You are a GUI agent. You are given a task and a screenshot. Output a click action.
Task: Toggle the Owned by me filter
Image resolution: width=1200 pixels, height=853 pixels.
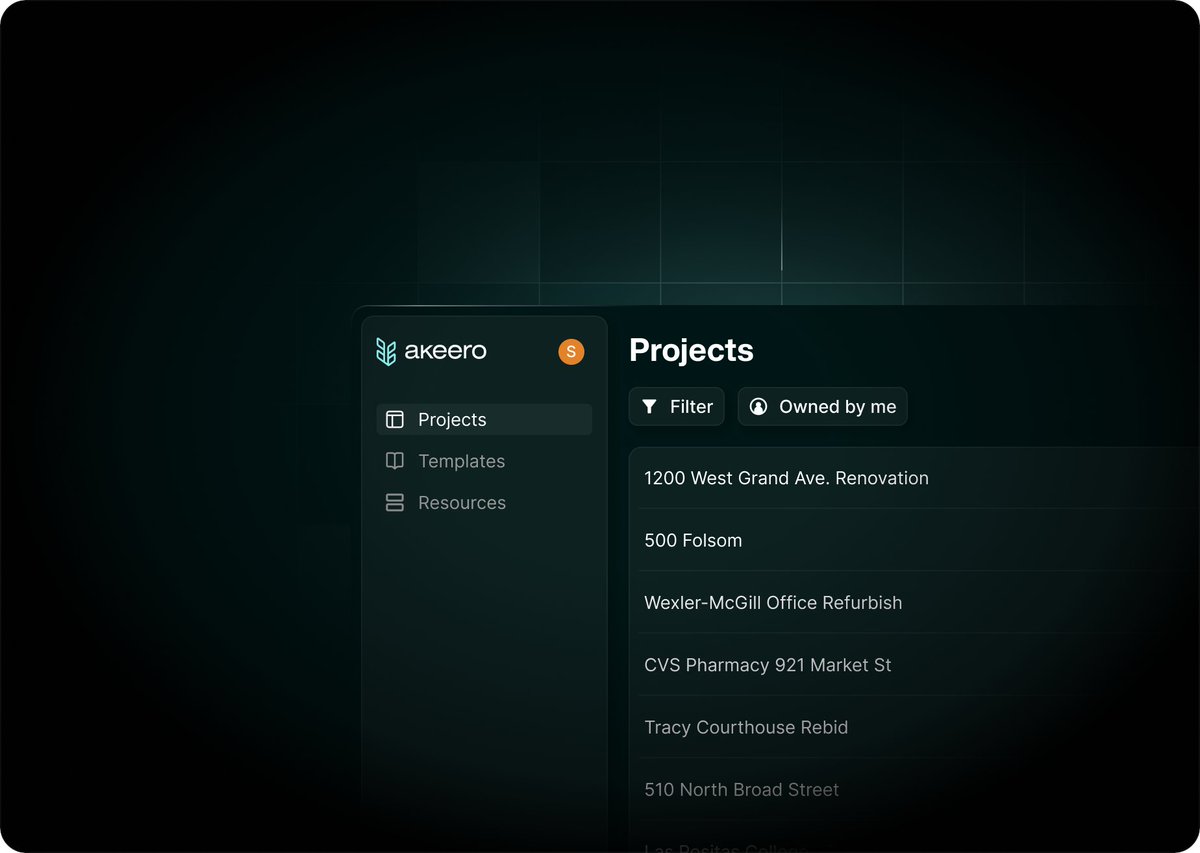822,406
